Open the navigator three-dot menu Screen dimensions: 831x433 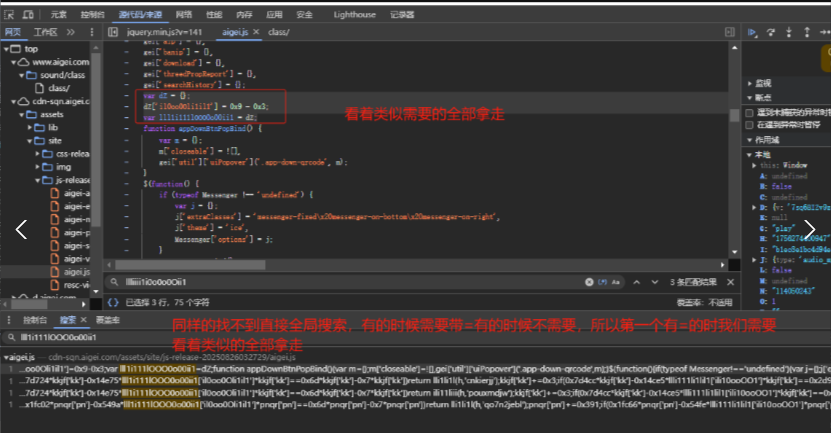pyautogui.click(x=92, y=32)
